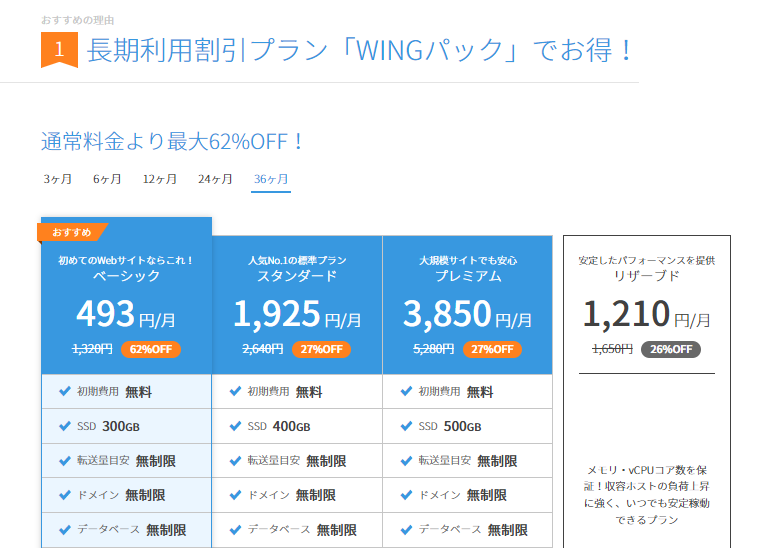Click the 26%OFF badge on リザーブド plan
The height and width of the screenshot is (548, 765).
(x=671, y=349)
